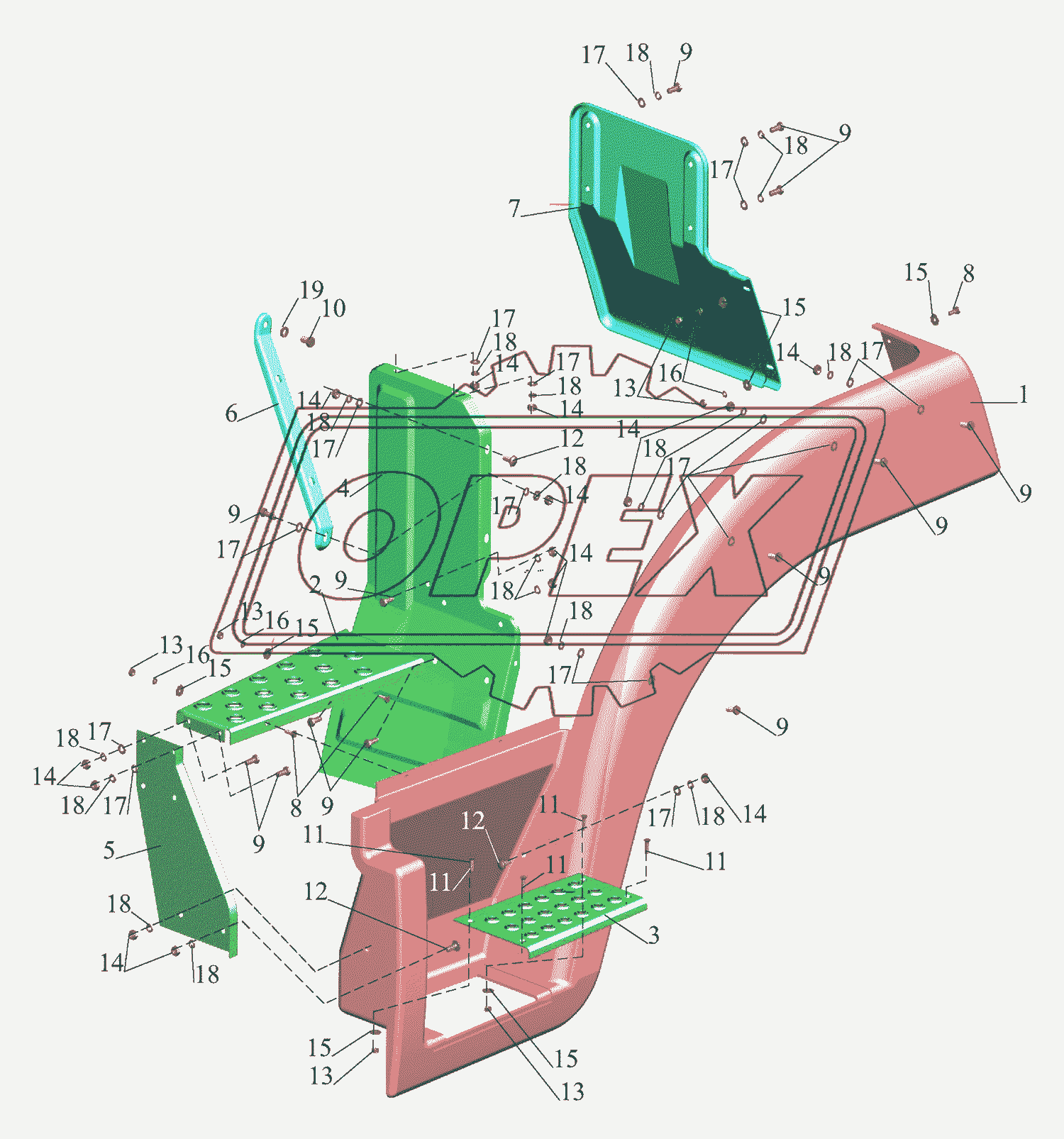Select the bolt indicated by label 10
The image size is (1064, 1139).
(309, 342)
